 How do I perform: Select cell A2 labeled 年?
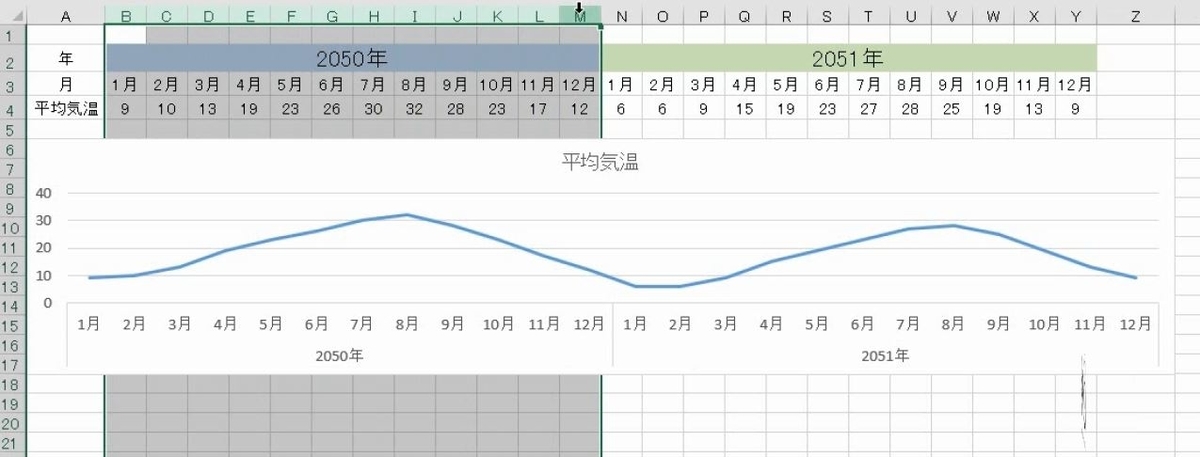[x=65, y=59]
